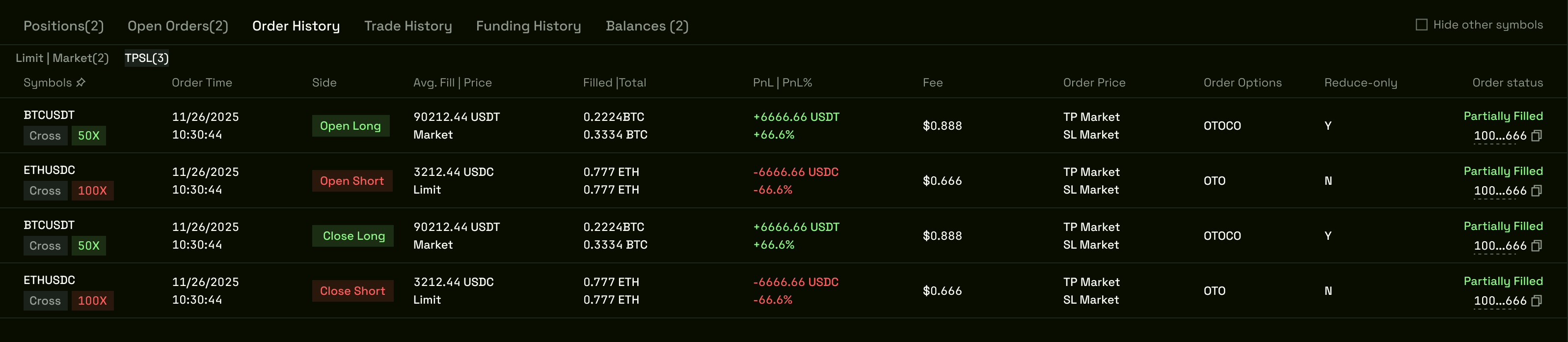
Task: Copy order ID in Close Long row
Action: [x=1537, y=246]
